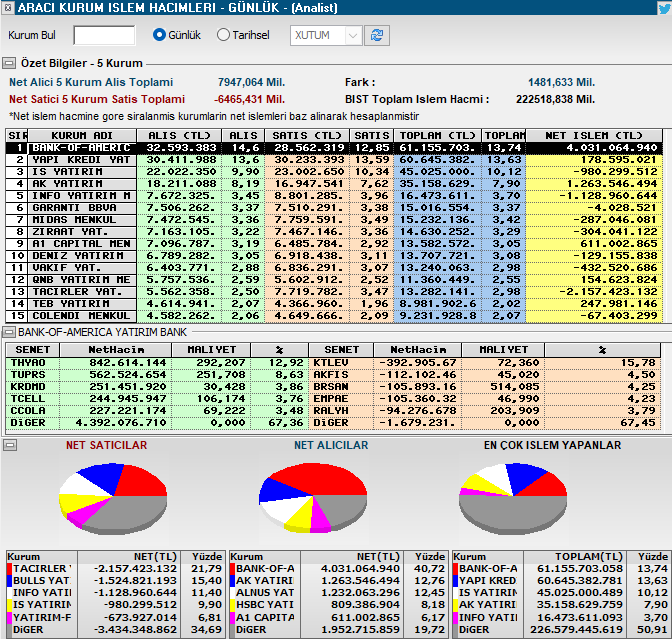Collapse the BANK-OF-AMERICA YATIRIM BANK section
This screenshot has width=672, height=639.
[x=9, y=332]
